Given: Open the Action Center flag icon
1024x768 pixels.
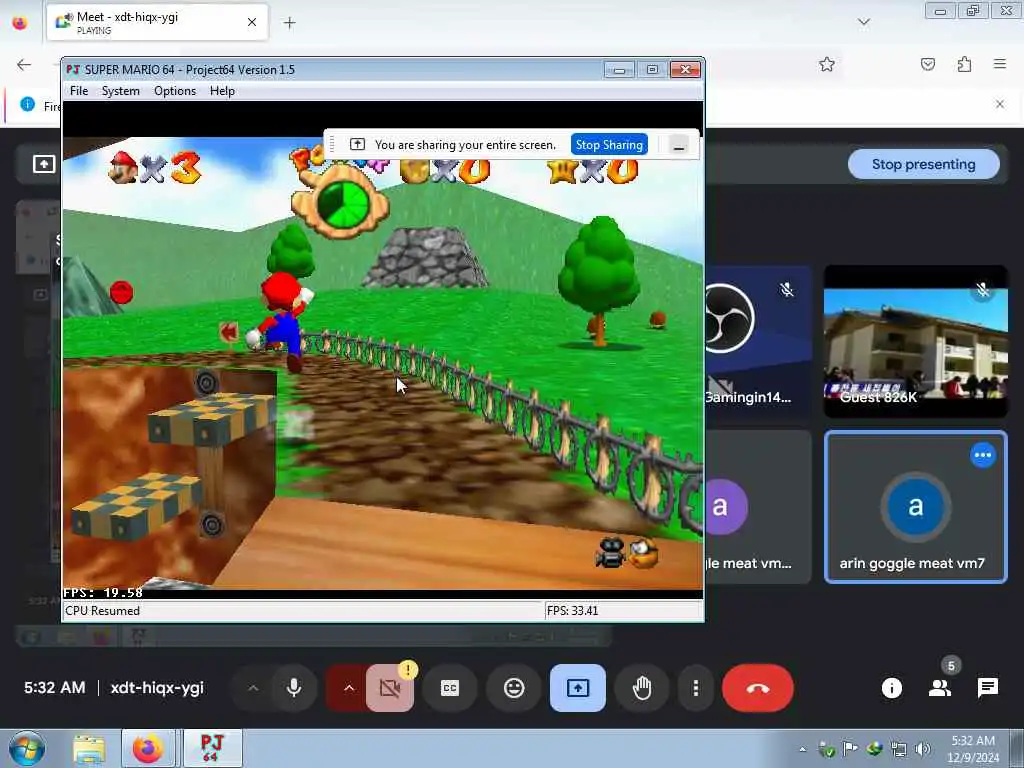Looking at the screenshot, I should click(x=850, y=749).
